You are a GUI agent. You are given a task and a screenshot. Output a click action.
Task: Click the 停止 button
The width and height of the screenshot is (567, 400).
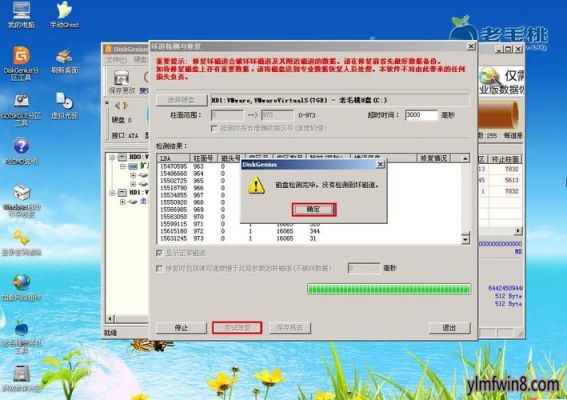coord(181,328)
